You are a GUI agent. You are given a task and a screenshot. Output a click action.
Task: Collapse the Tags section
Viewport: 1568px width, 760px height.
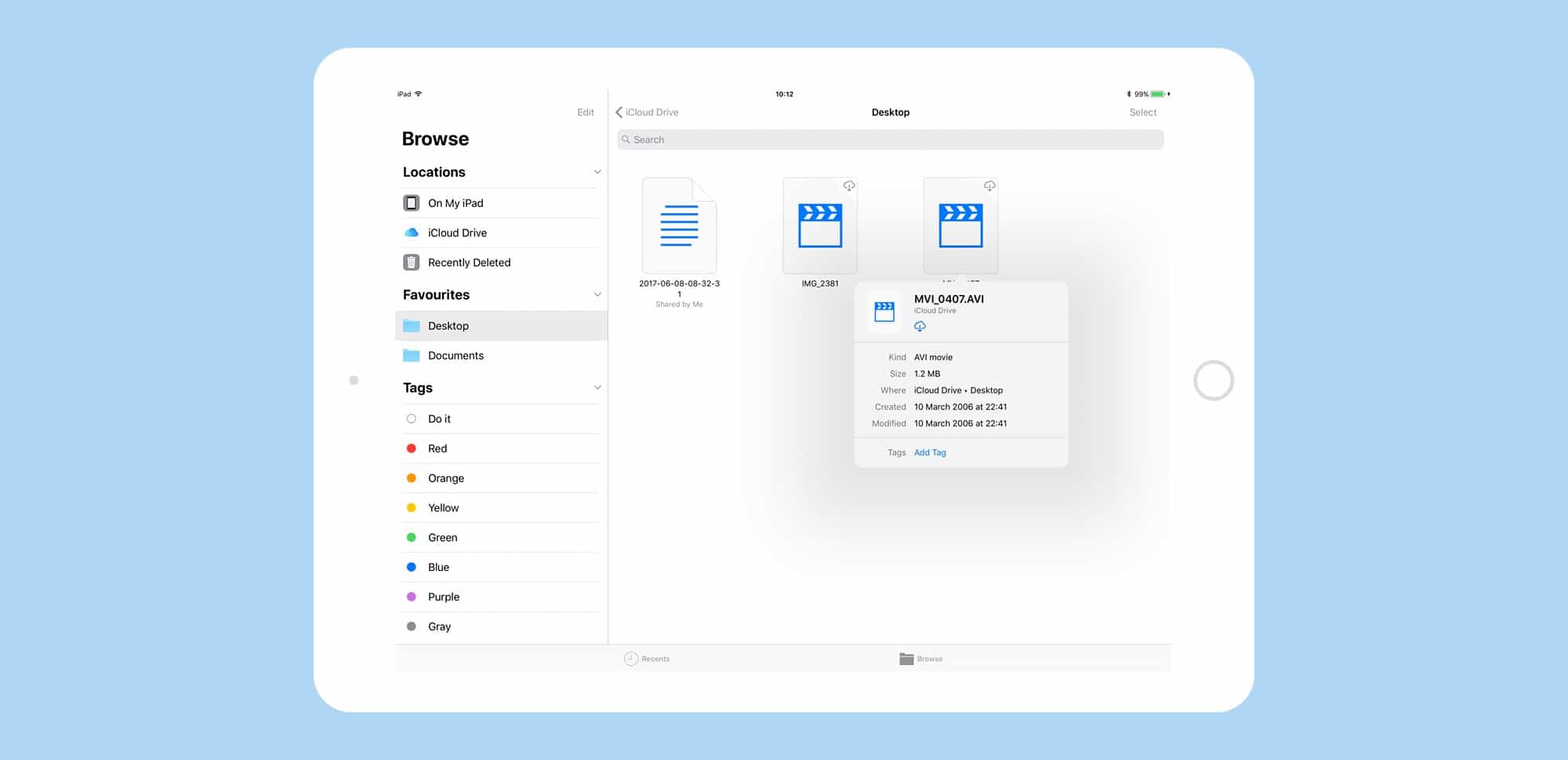point(597,388)
